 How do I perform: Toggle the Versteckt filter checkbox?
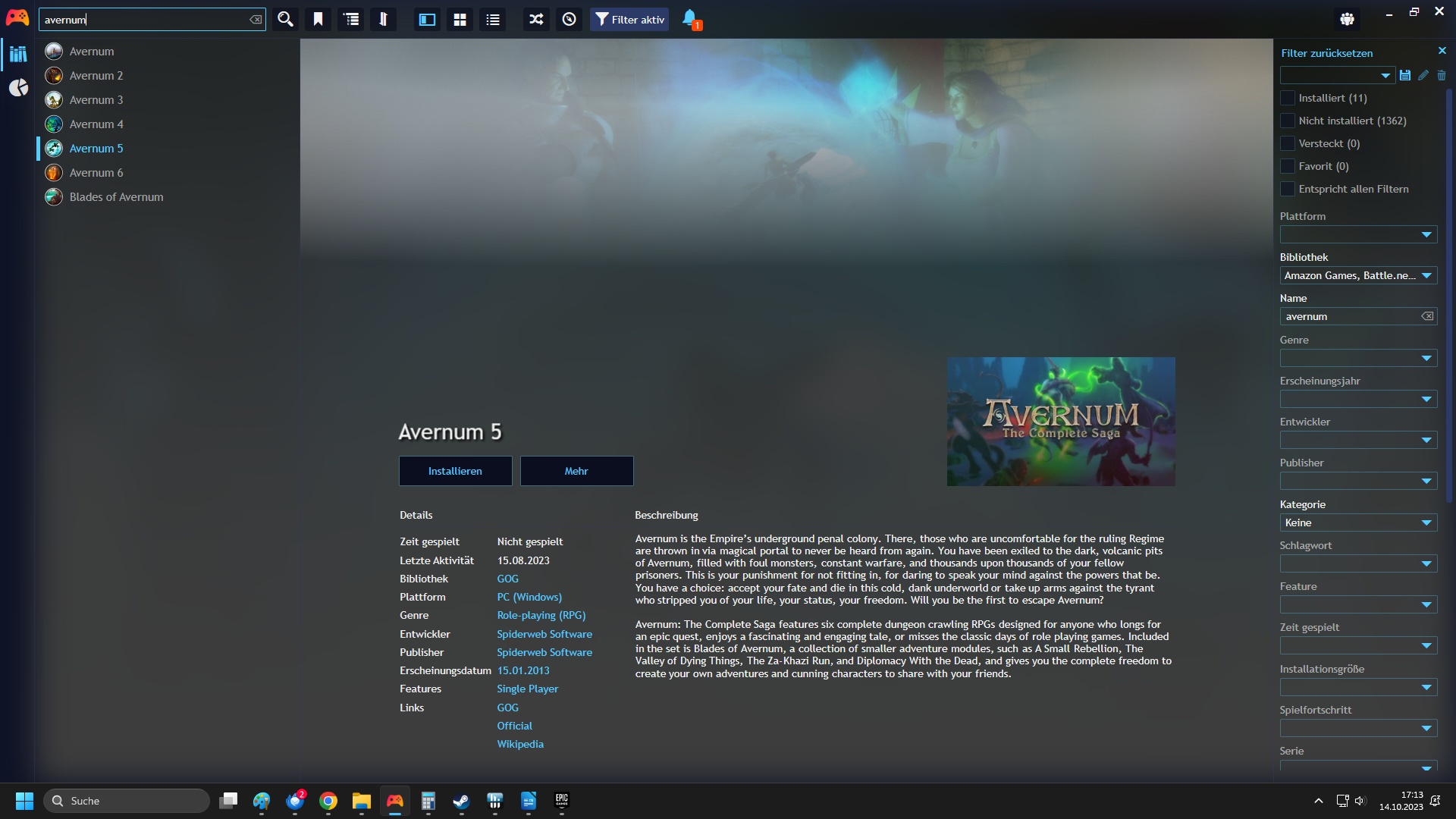point(1288,143)
